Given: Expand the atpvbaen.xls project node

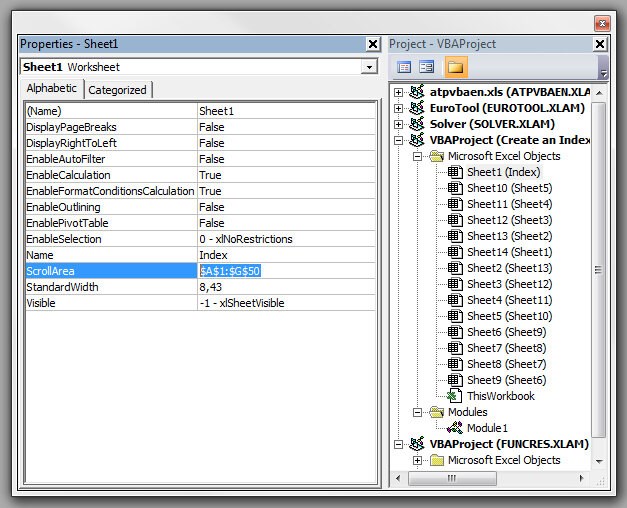Looking at the screenshot, I should point(398,92).
